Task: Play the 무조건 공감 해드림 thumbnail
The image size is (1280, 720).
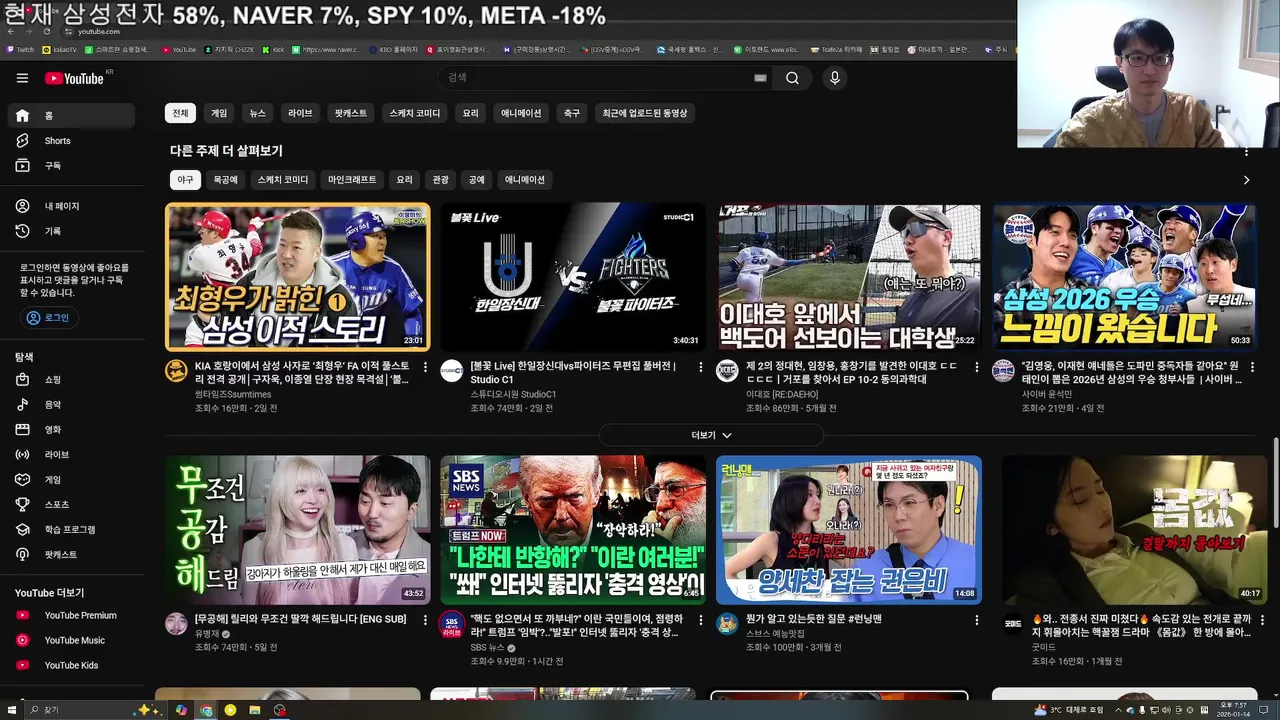Action: click(298, 530)
